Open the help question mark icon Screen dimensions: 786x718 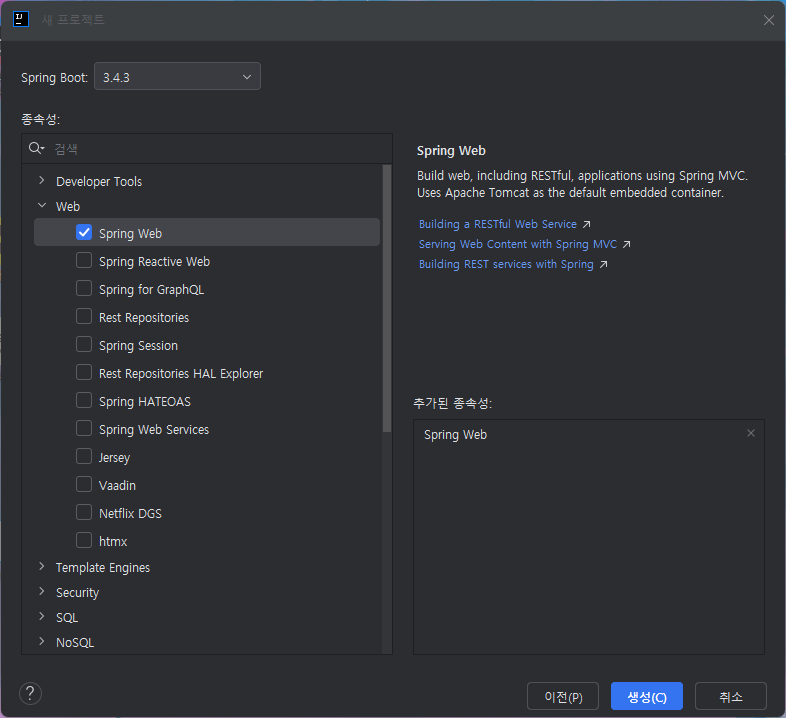click(x=30, y=694)
